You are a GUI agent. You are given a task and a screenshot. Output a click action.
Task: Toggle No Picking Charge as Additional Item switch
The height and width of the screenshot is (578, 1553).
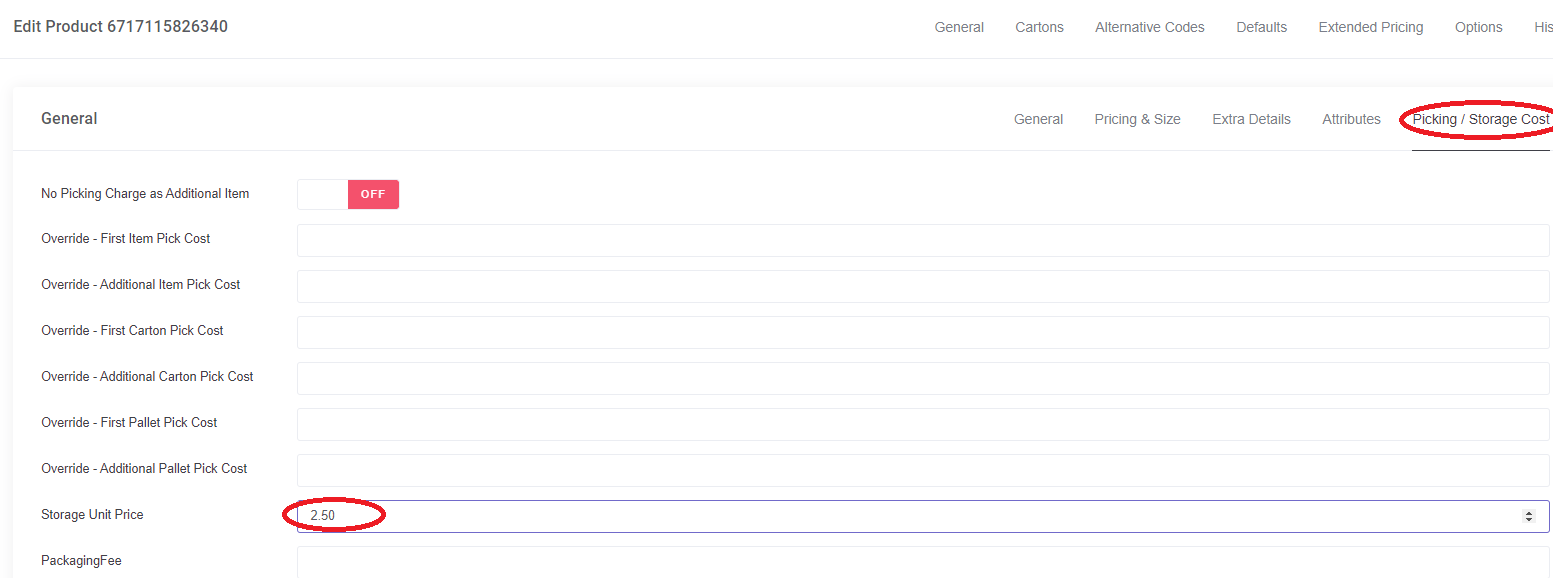point(348,194)
